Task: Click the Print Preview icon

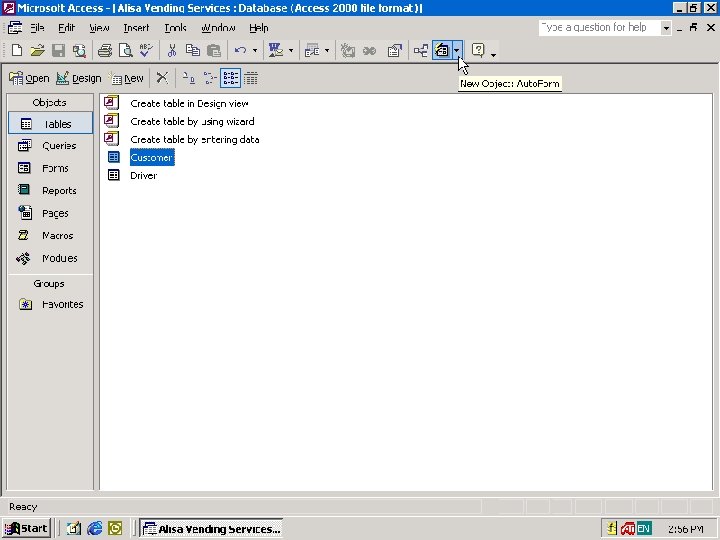Action: click(x=125, y=50)
